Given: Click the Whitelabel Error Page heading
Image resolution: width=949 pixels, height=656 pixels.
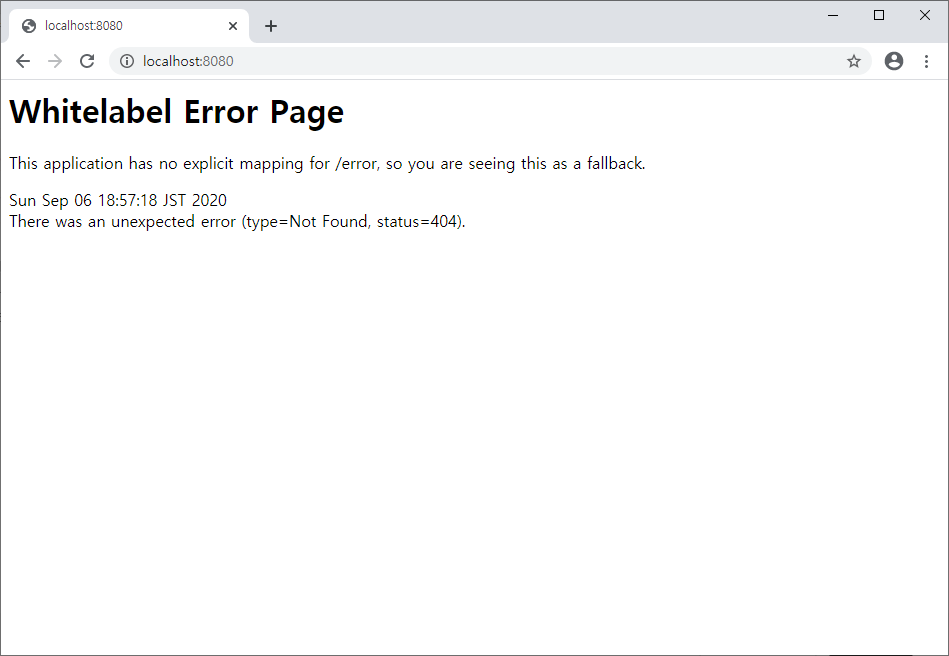Looking at the screenshot, I should point(177,113).
